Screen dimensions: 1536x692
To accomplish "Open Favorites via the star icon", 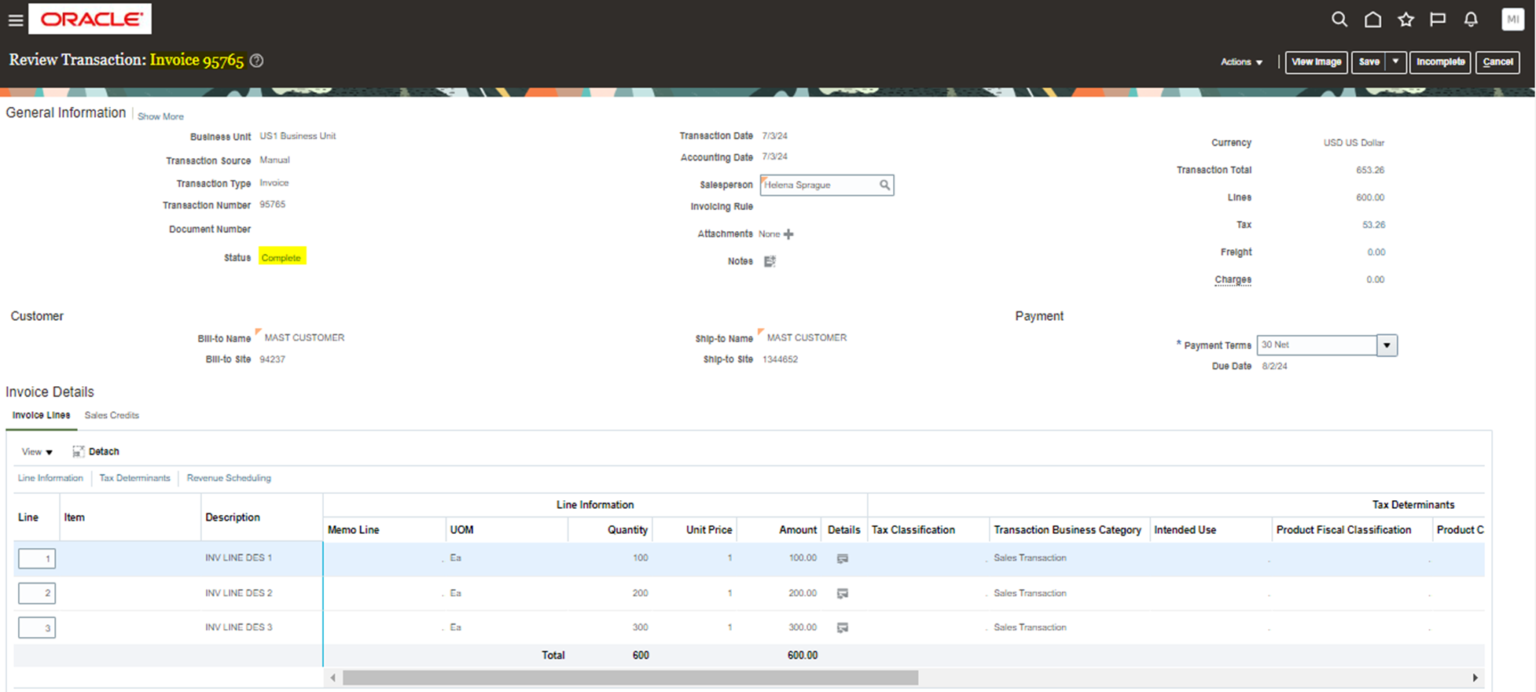I will coord(1405,19).
